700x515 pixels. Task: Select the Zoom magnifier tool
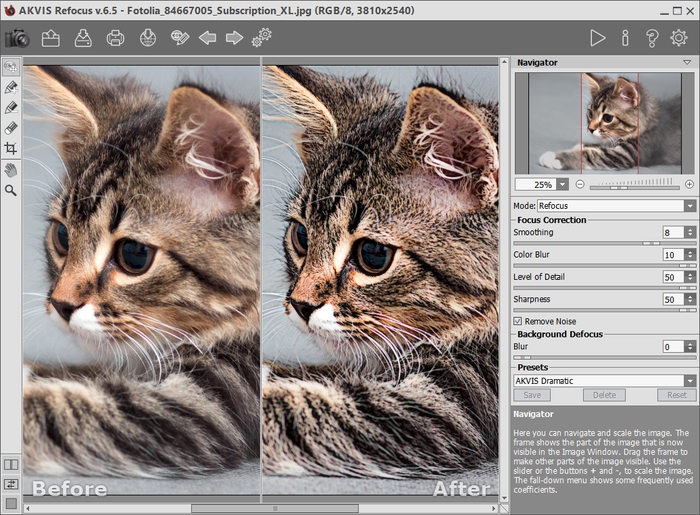11,189
